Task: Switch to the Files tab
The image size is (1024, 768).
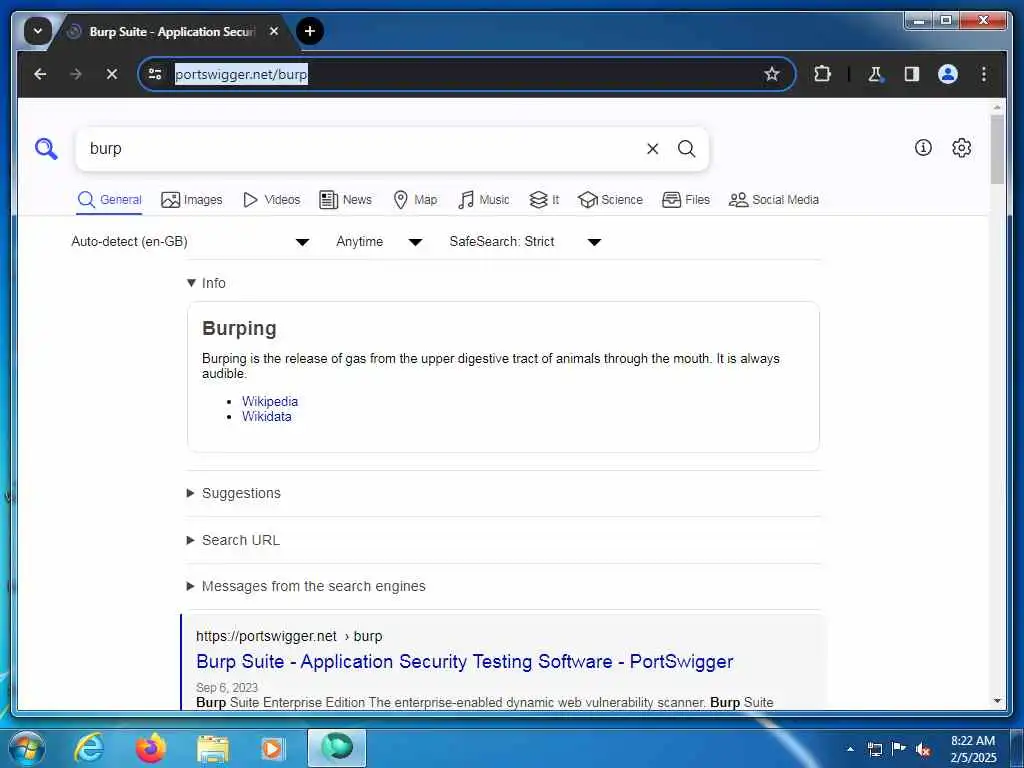Action: (x=686, y=200)
